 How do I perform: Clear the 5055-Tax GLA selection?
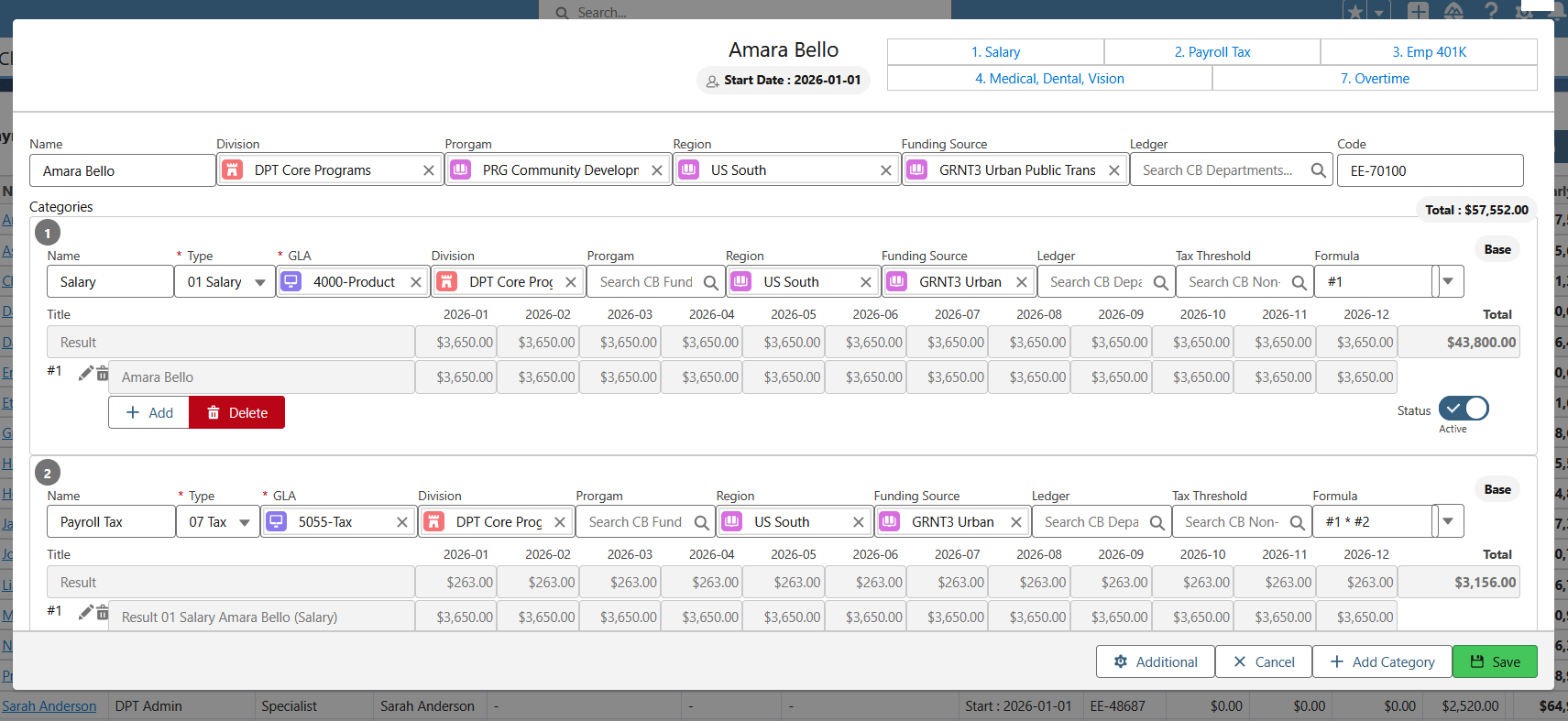401,522
